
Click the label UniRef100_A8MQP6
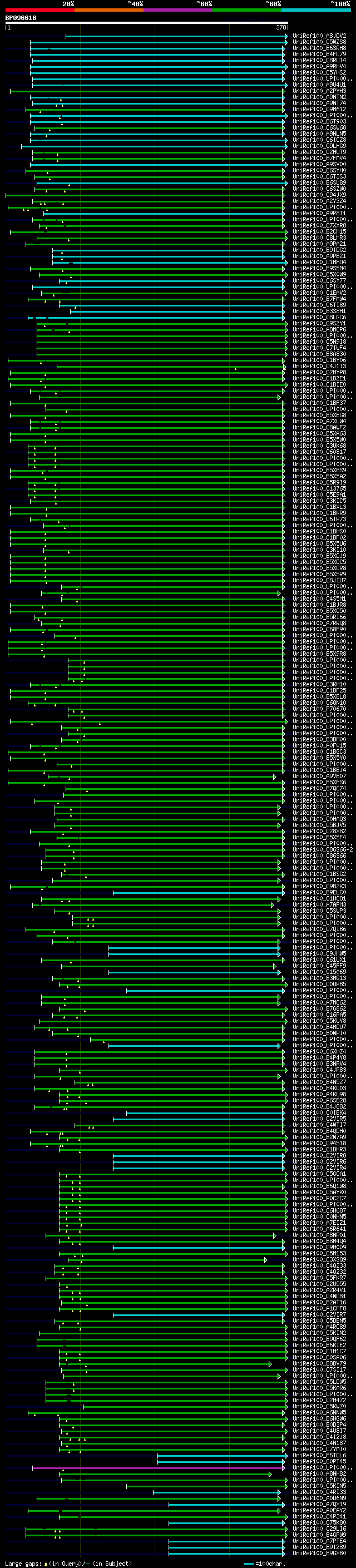319,330
